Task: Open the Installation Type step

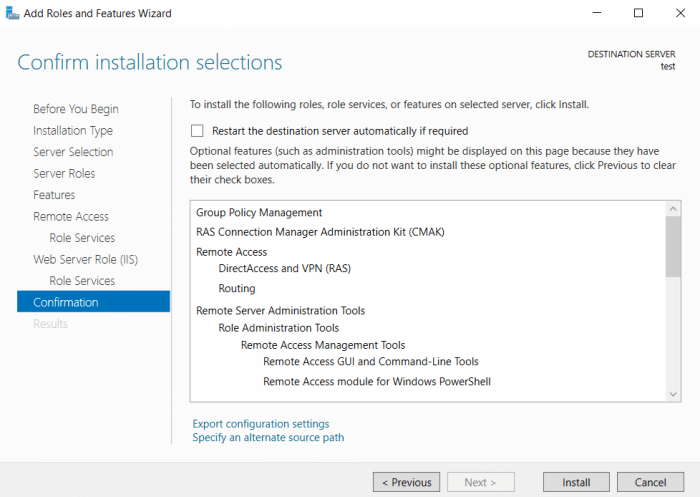Action: point(73,131)
